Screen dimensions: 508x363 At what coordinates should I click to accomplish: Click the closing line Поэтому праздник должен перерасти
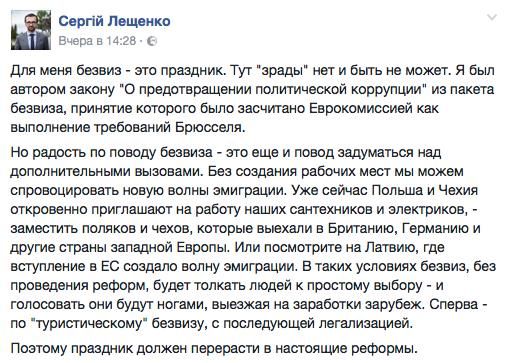point(214,348)
